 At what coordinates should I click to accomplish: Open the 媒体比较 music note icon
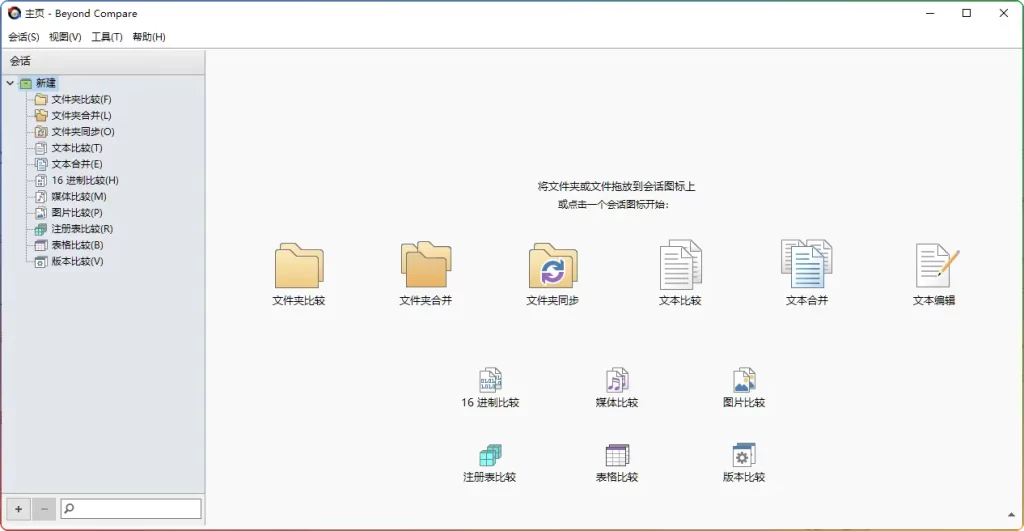coord(617,379)
